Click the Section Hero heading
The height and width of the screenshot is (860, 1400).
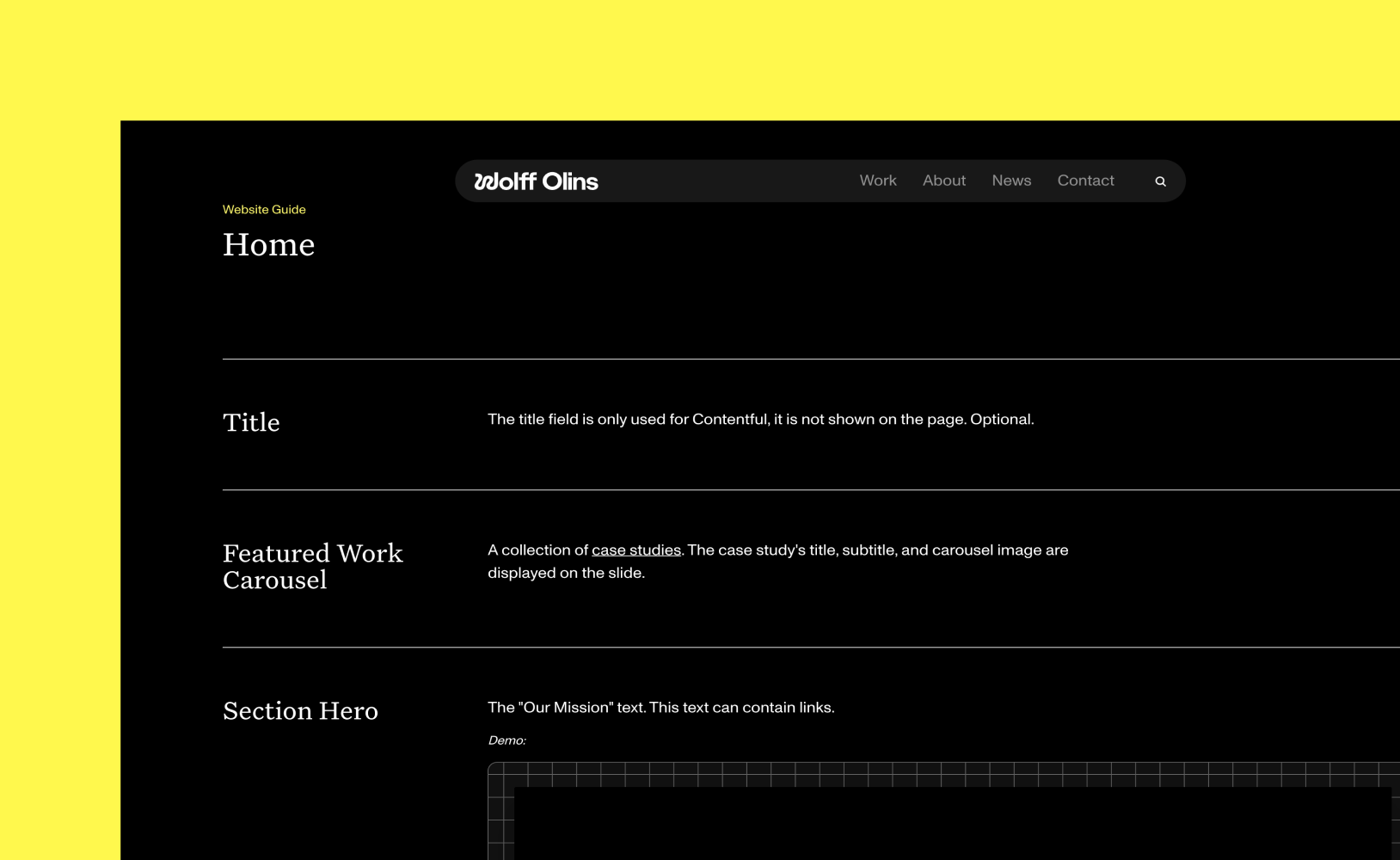(300, 710)
